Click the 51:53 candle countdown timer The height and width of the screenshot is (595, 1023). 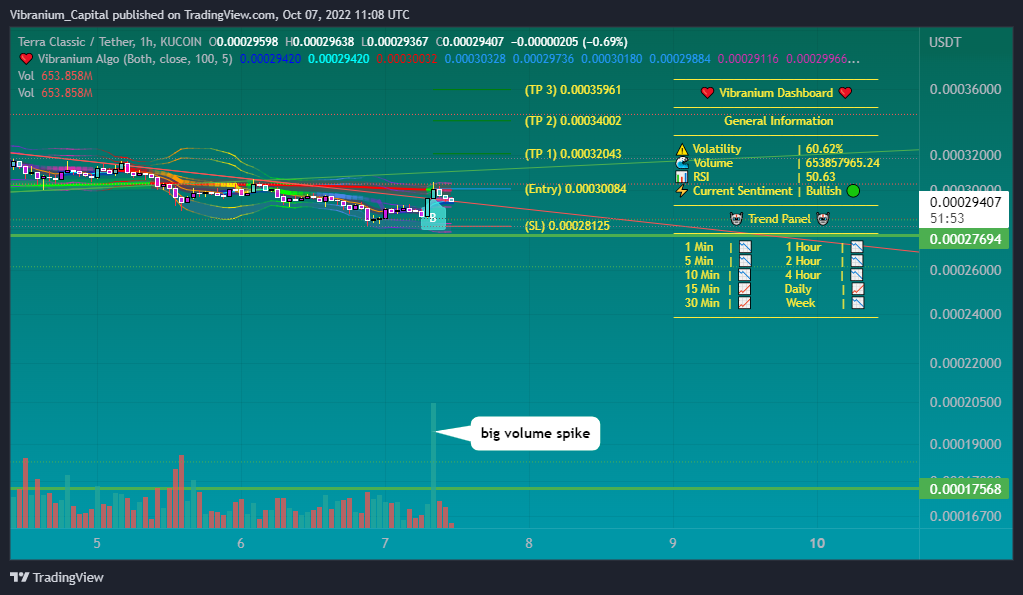click(x=947, y=219)
